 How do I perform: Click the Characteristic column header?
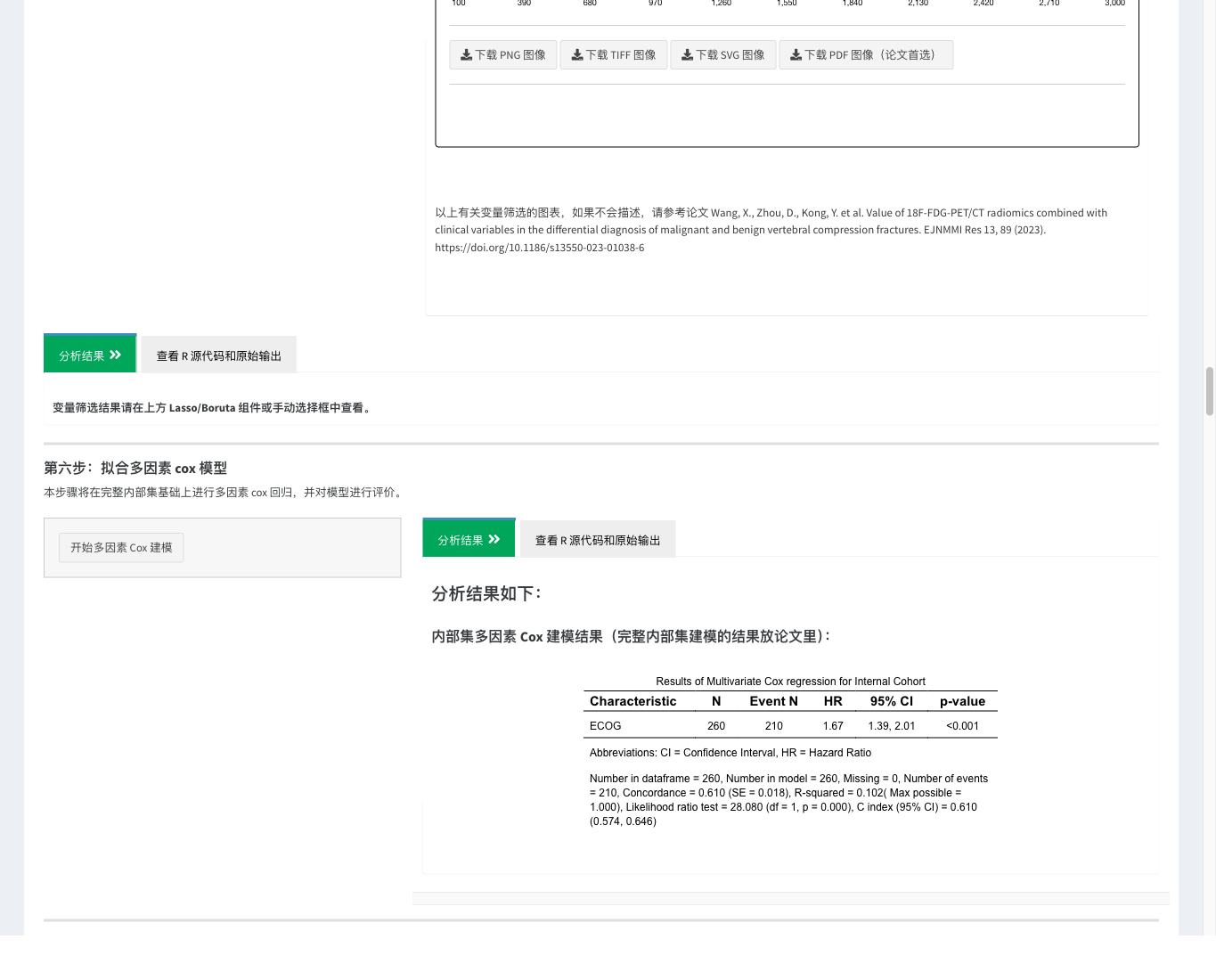coord(633,701)
